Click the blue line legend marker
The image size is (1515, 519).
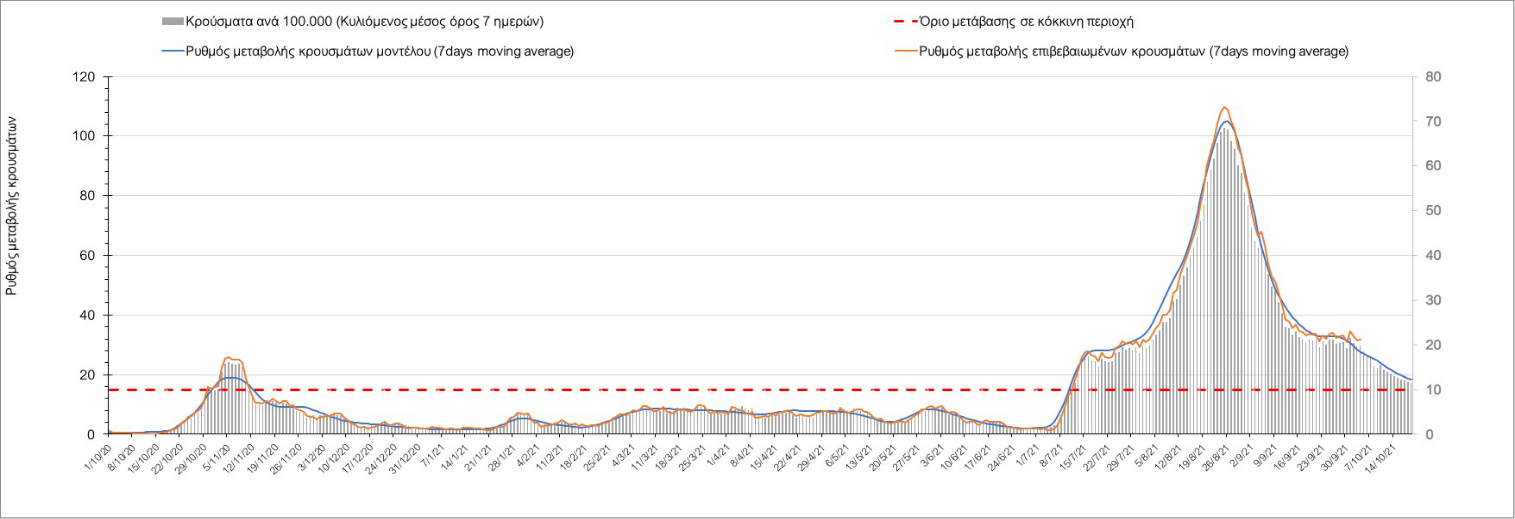(171, 51)
